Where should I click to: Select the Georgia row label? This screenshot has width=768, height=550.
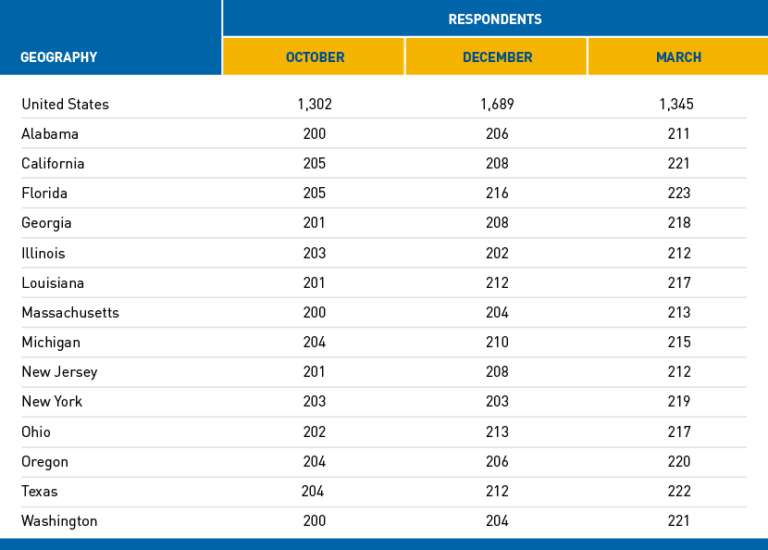47,223
